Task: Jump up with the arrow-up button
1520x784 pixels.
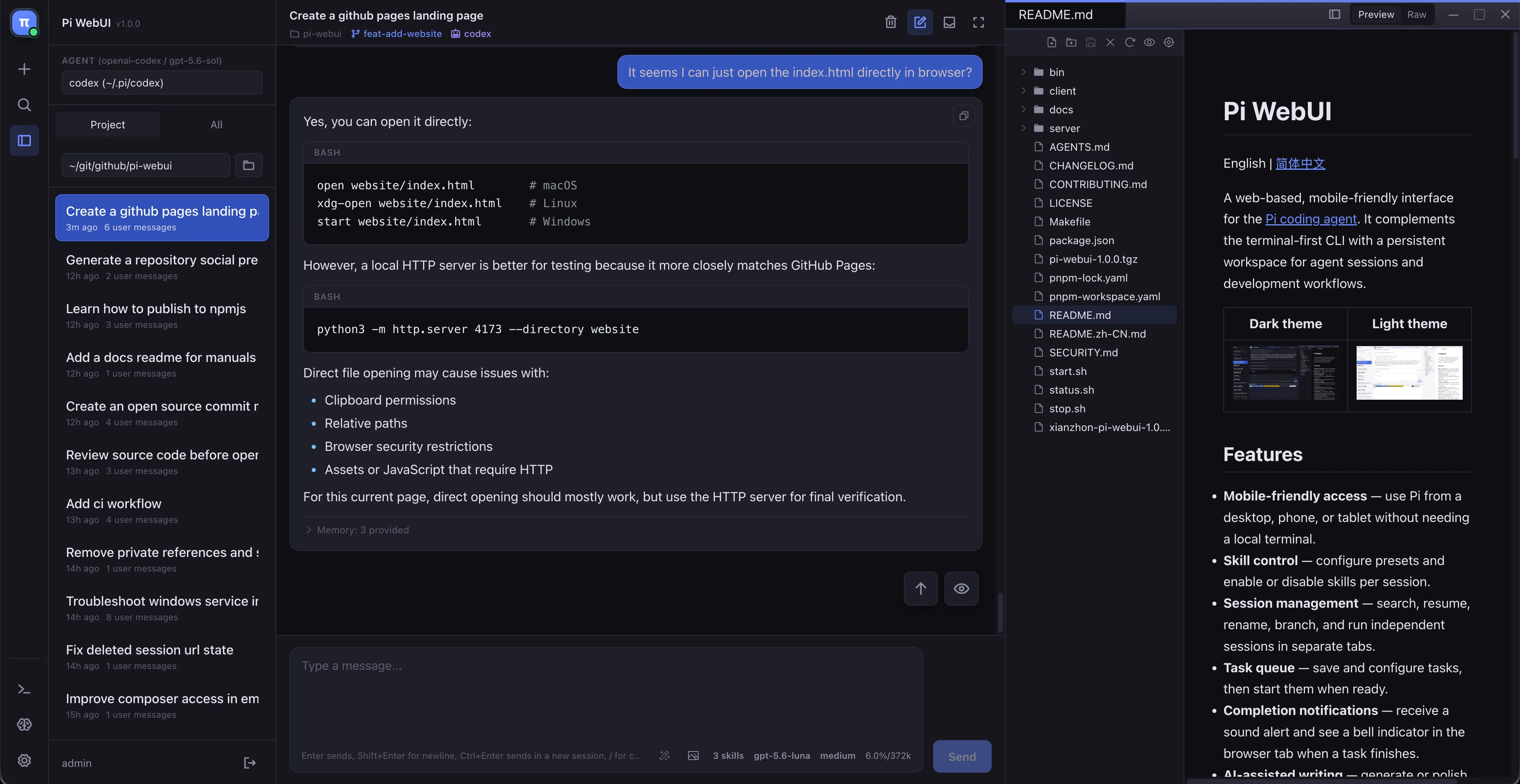Action: [x=921, y=588]
